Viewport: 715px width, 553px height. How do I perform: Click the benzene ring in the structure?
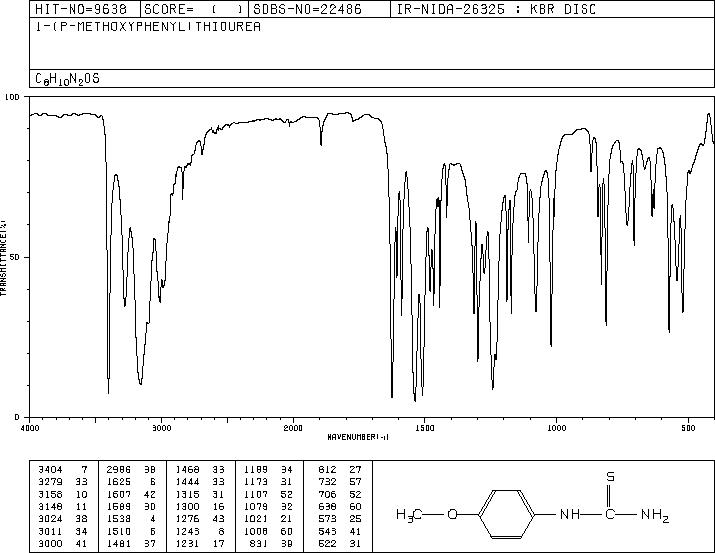[507, 514]
